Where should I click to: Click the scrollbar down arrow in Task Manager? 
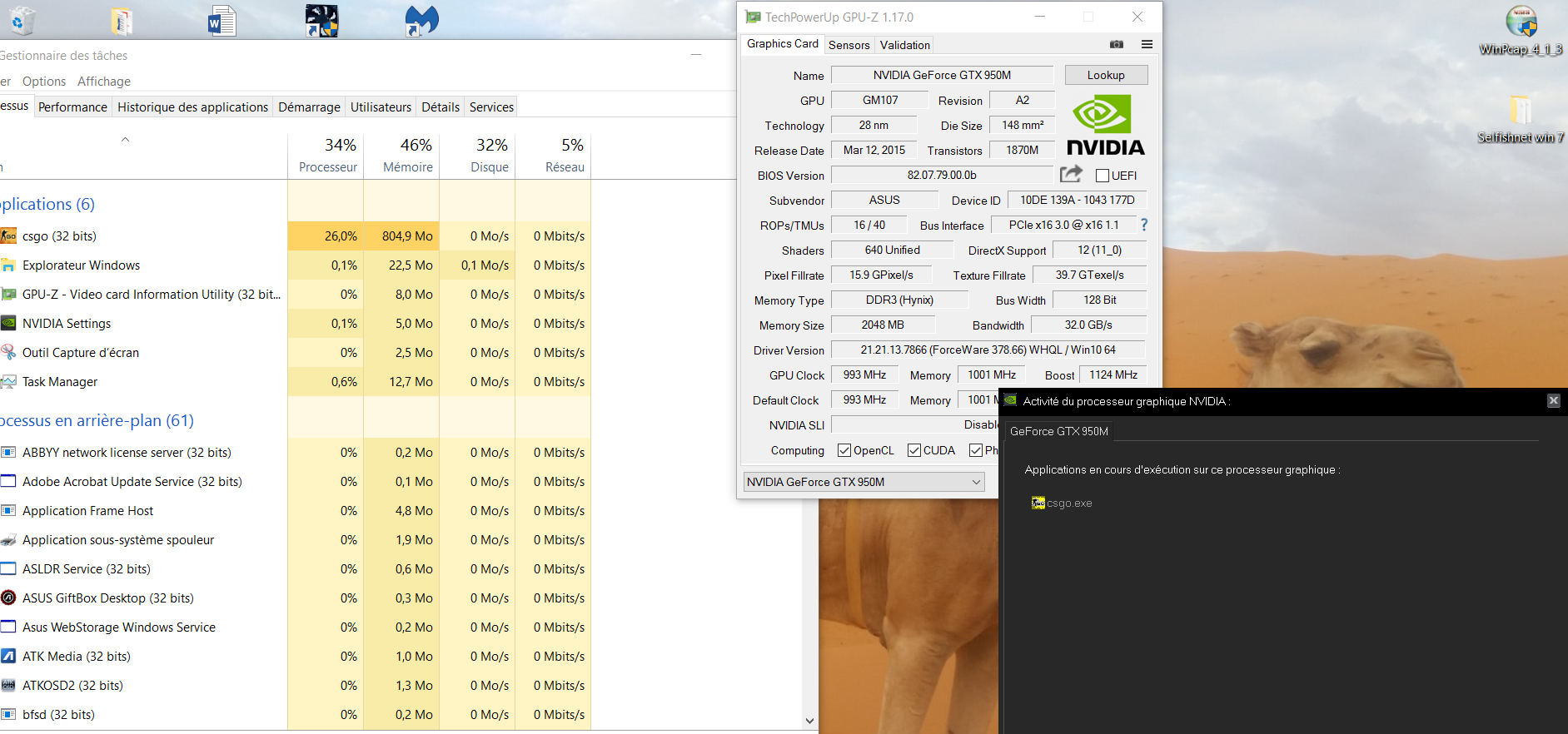[809, 721]
